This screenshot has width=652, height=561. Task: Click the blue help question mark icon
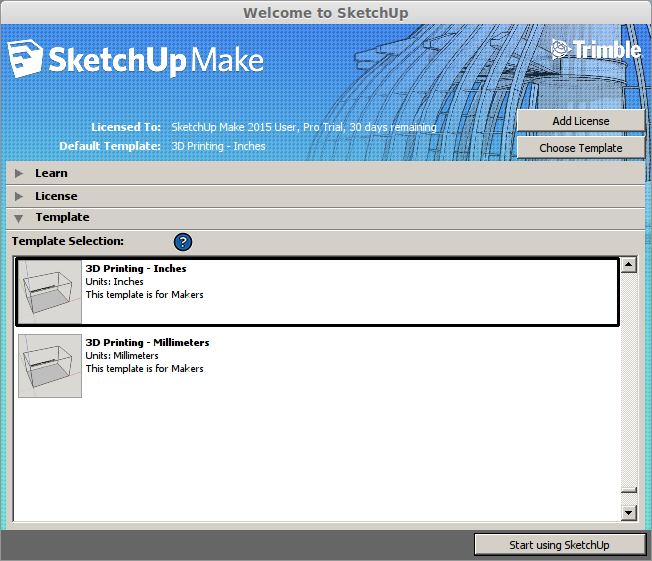tap(183, 242)
